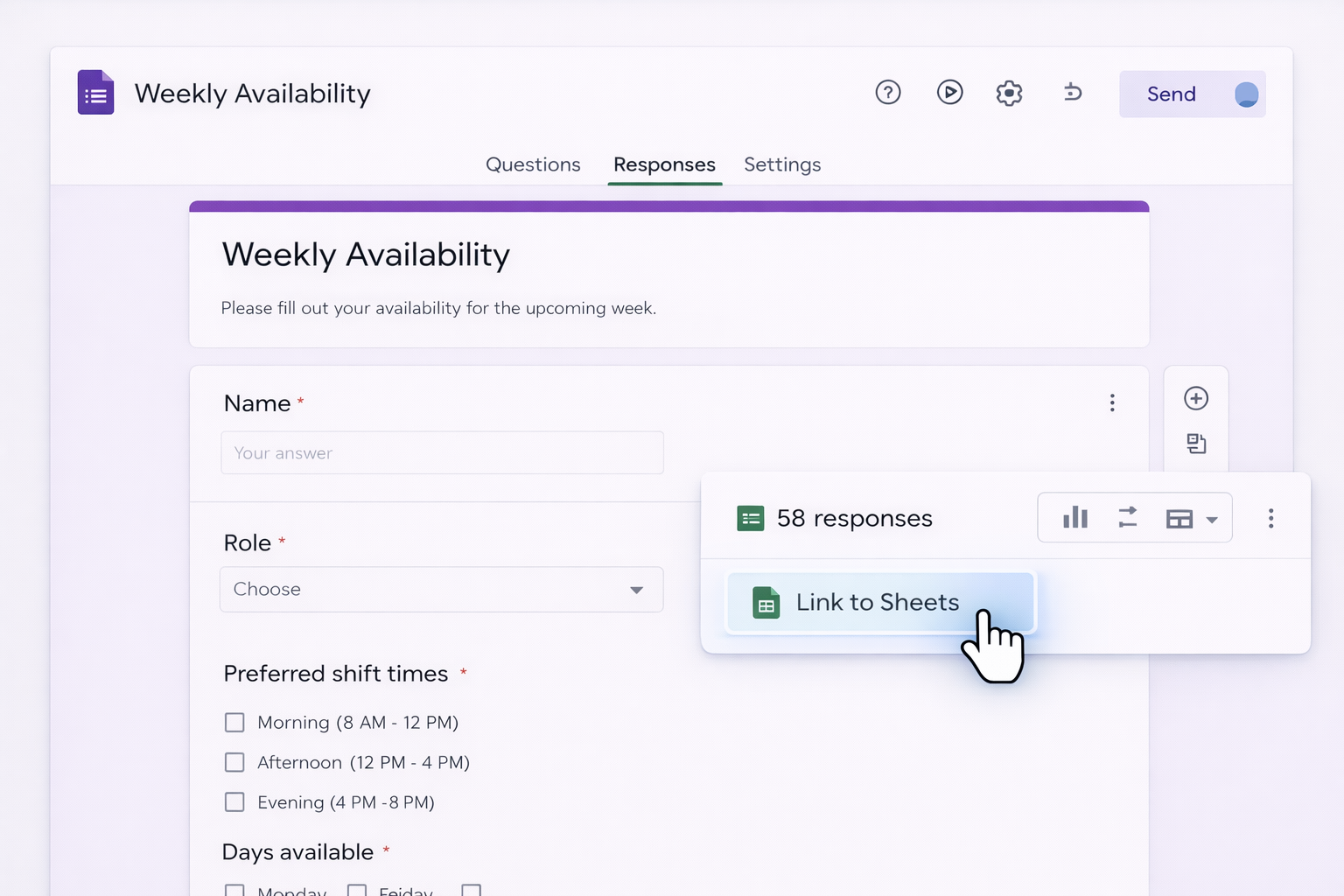Click the user avatar circle on Send
Viewport: 1344px width, 896px height.
coord(1246,94)
